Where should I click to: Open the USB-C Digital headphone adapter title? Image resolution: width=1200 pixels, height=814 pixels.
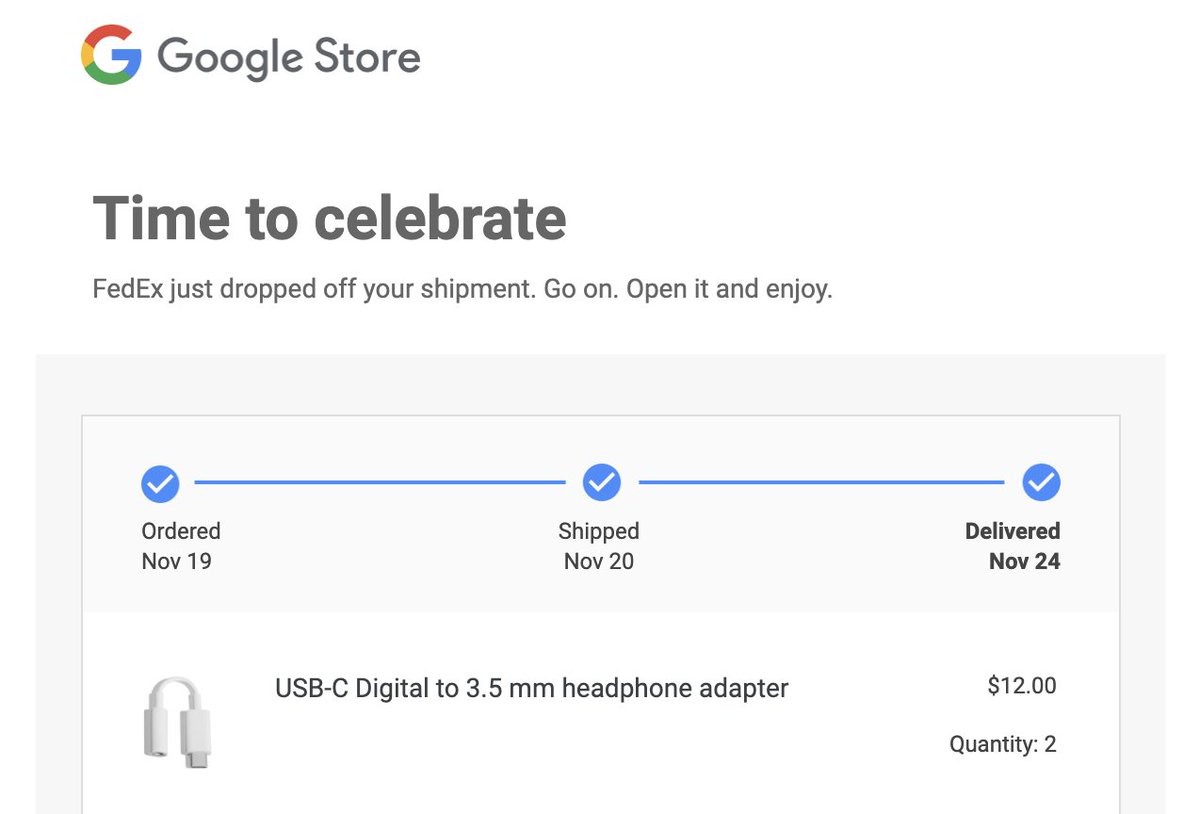coord(531,688)
